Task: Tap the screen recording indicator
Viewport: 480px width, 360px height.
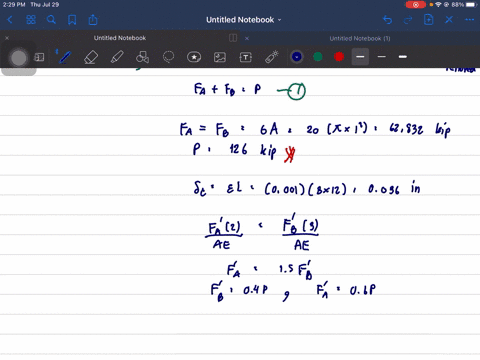Action: click(x=415, y=5)
